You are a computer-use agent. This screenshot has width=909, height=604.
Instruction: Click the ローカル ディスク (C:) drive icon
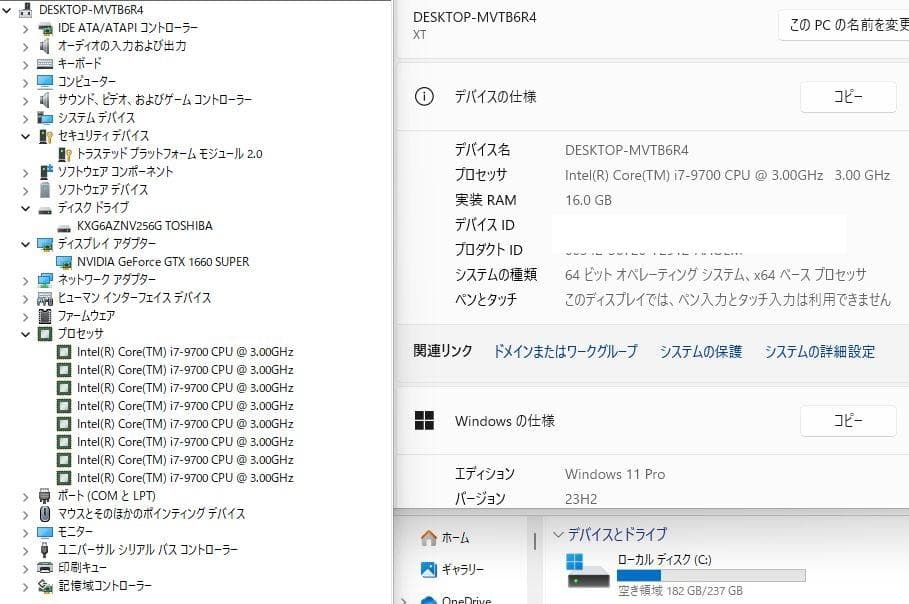584,572
